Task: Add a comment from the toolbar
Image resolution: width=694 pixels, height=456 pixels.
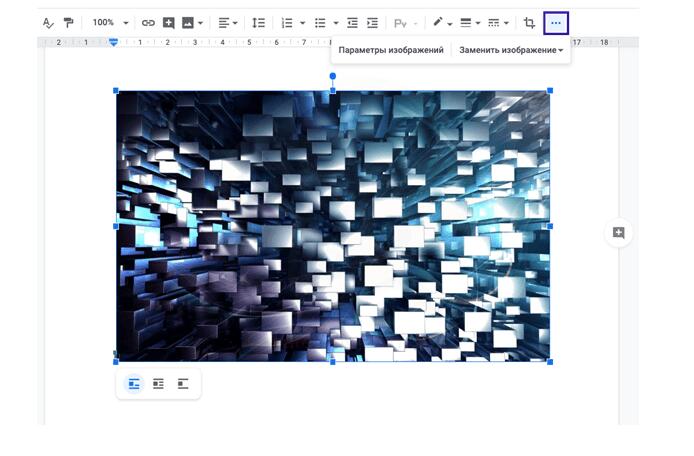Action: click(168, 22)
